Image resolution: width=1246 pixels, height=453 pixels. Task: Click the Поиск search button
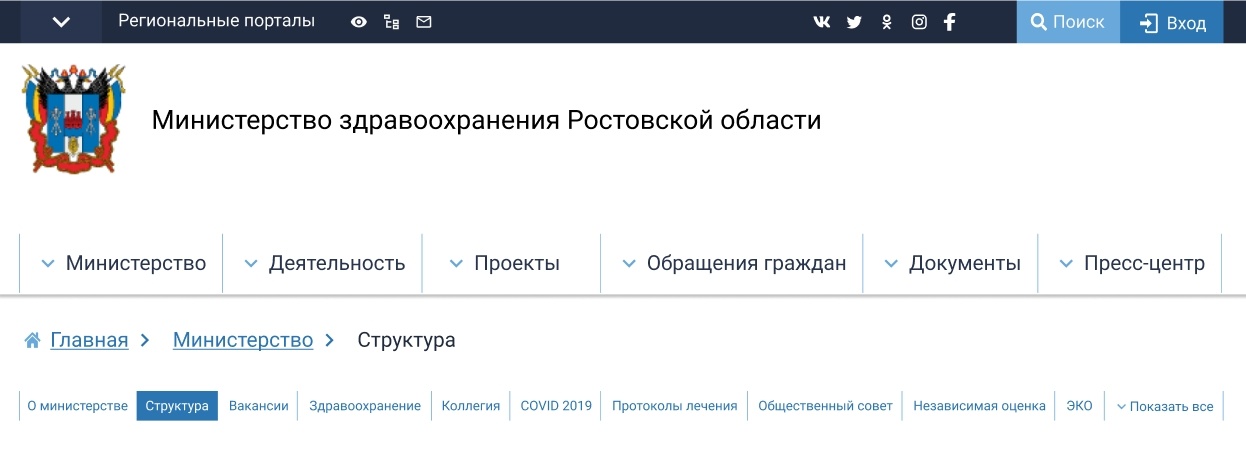click(1068, 22)
